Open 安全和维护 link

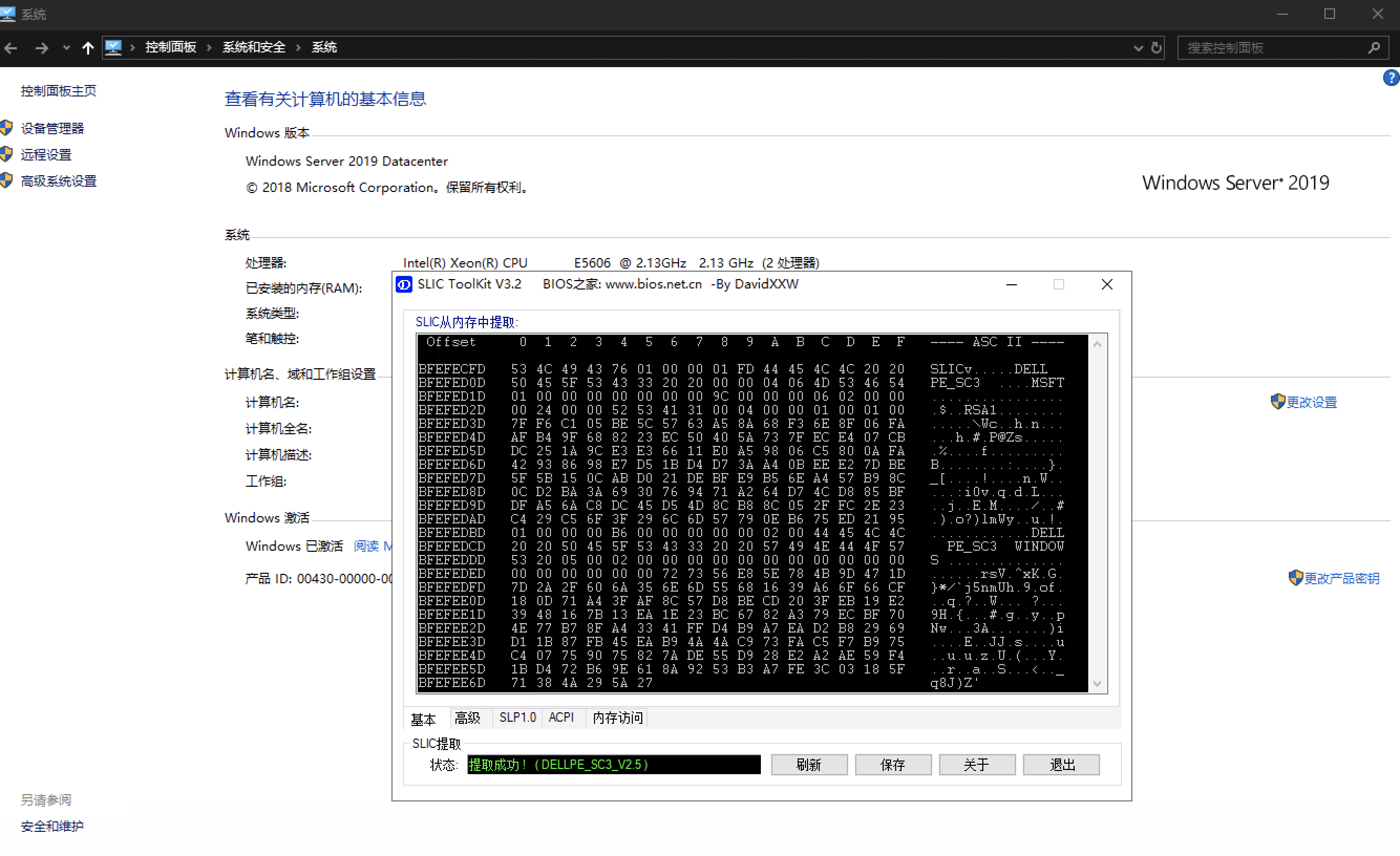52,826
